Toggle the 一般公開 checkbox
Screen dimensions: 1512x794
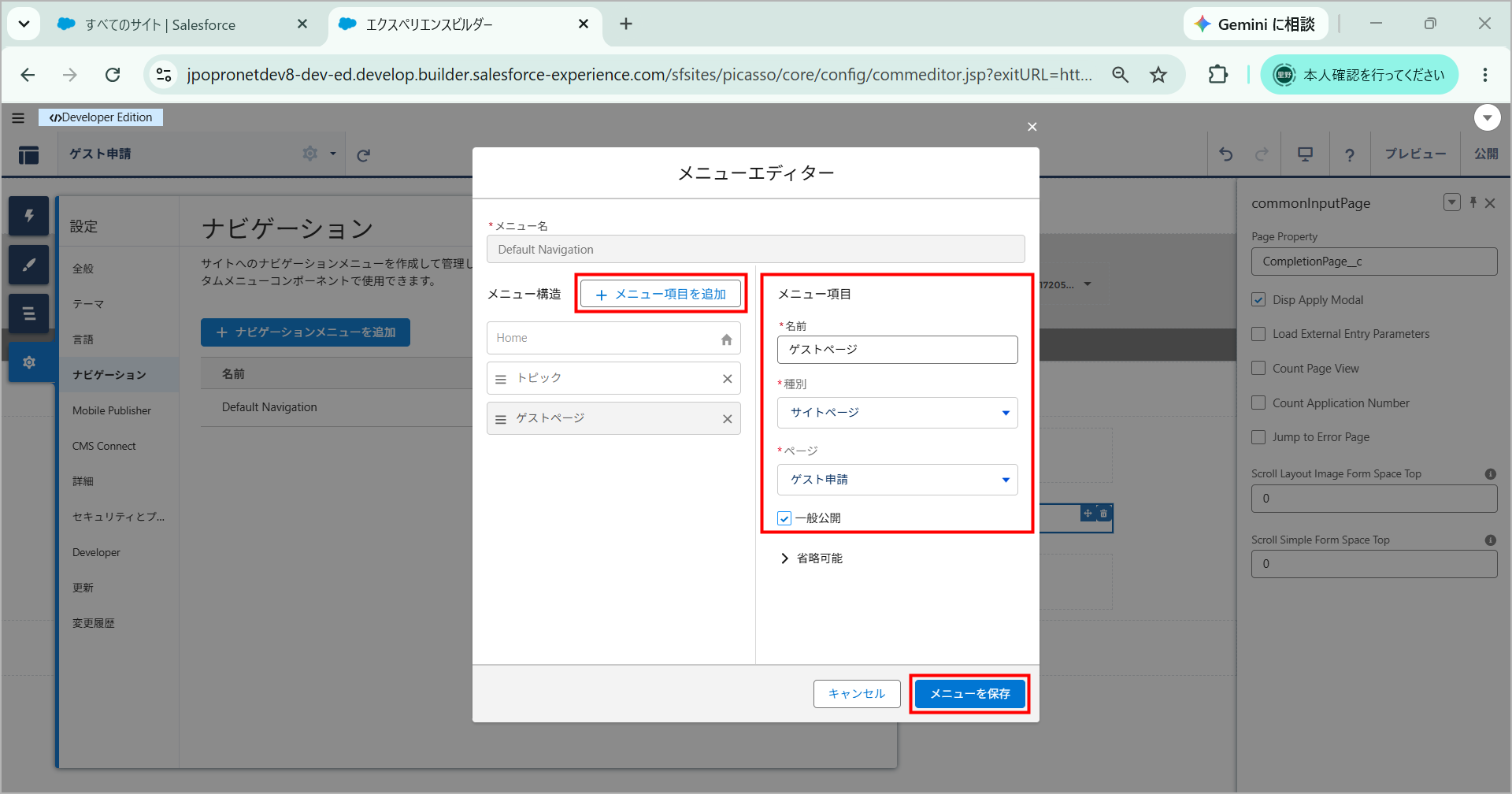pyautogui.click(x=784, y=518)
